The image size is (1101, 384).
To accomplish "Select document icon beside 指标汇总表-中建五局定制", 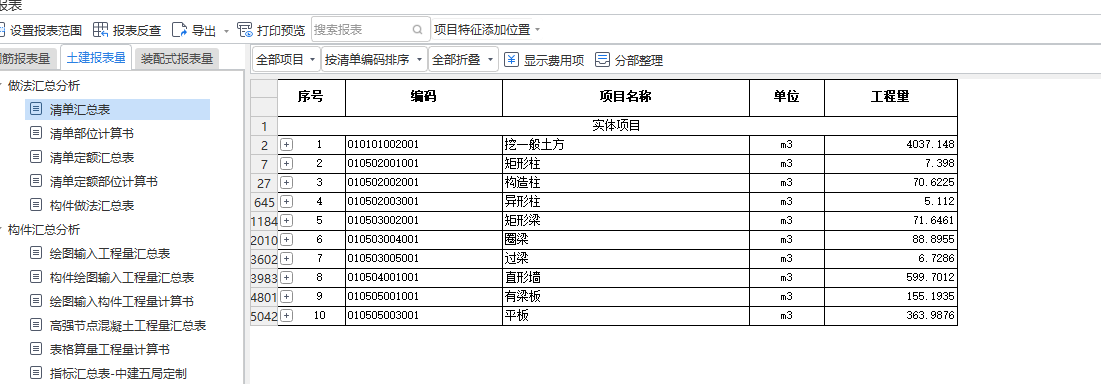I will 36,373.
